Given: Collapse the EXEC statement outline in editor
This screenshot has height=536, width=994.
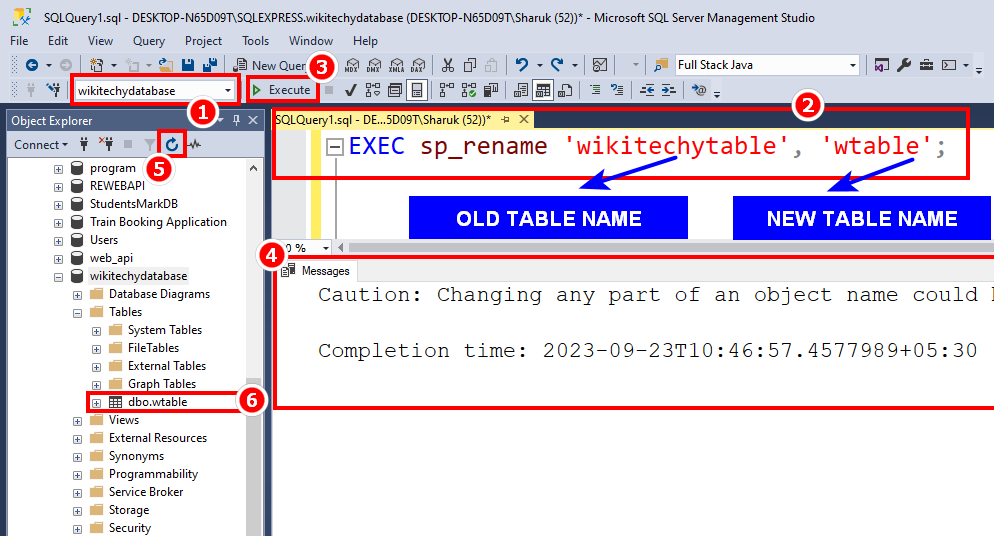Looking at the screenshot, I should [335, 147].
